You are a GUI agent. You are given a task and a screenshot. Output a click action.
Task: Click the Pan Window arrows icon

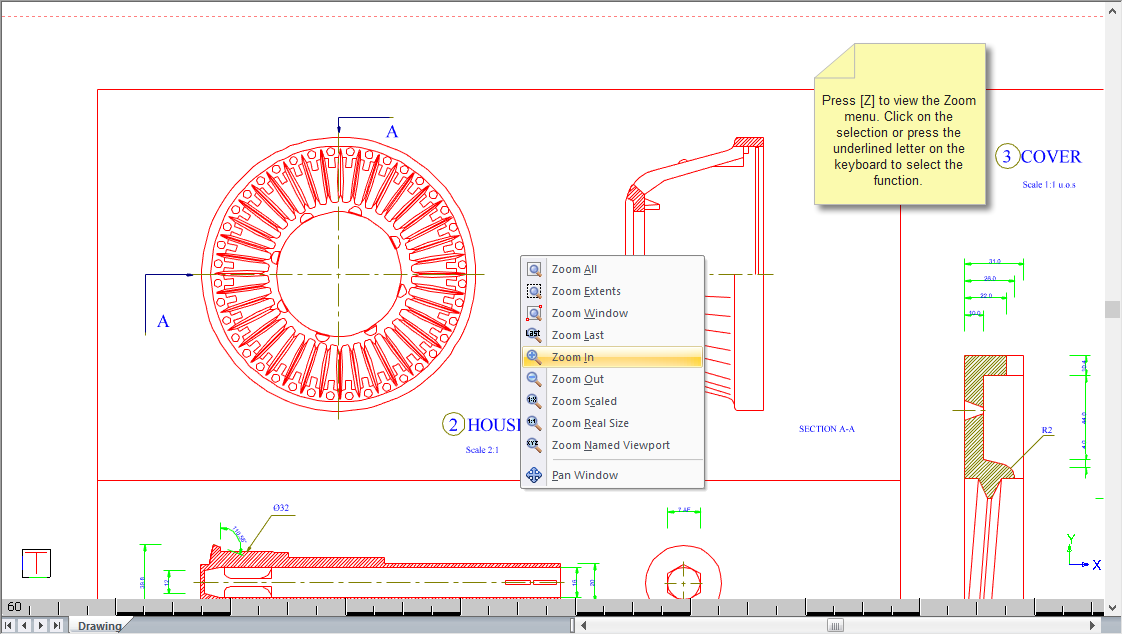pos(534,476)
